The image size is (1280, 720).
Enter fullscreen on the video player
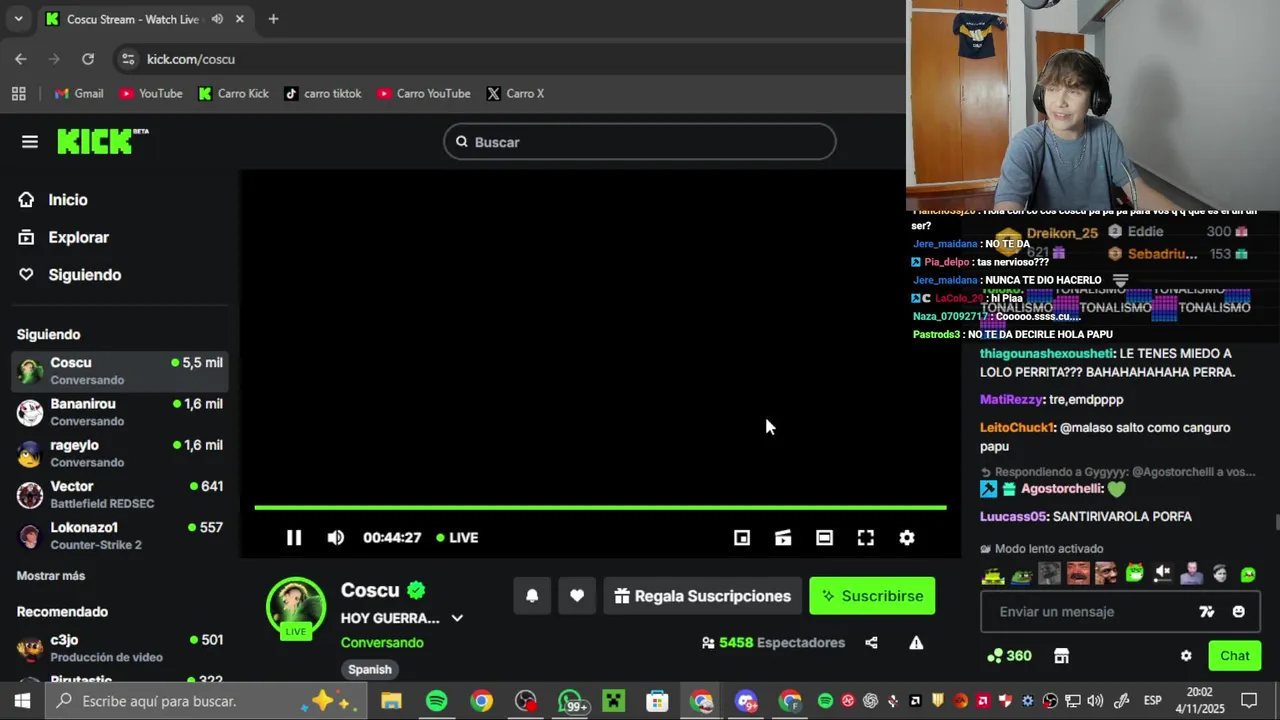[x=866, y=538]
